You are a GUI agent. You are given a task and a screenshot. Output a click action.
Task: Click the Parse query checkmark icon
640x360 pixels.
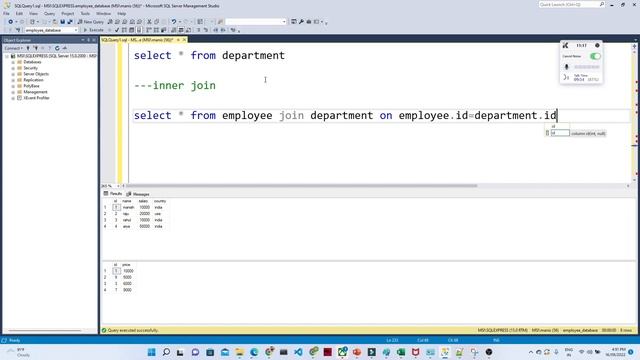point(117,30)
